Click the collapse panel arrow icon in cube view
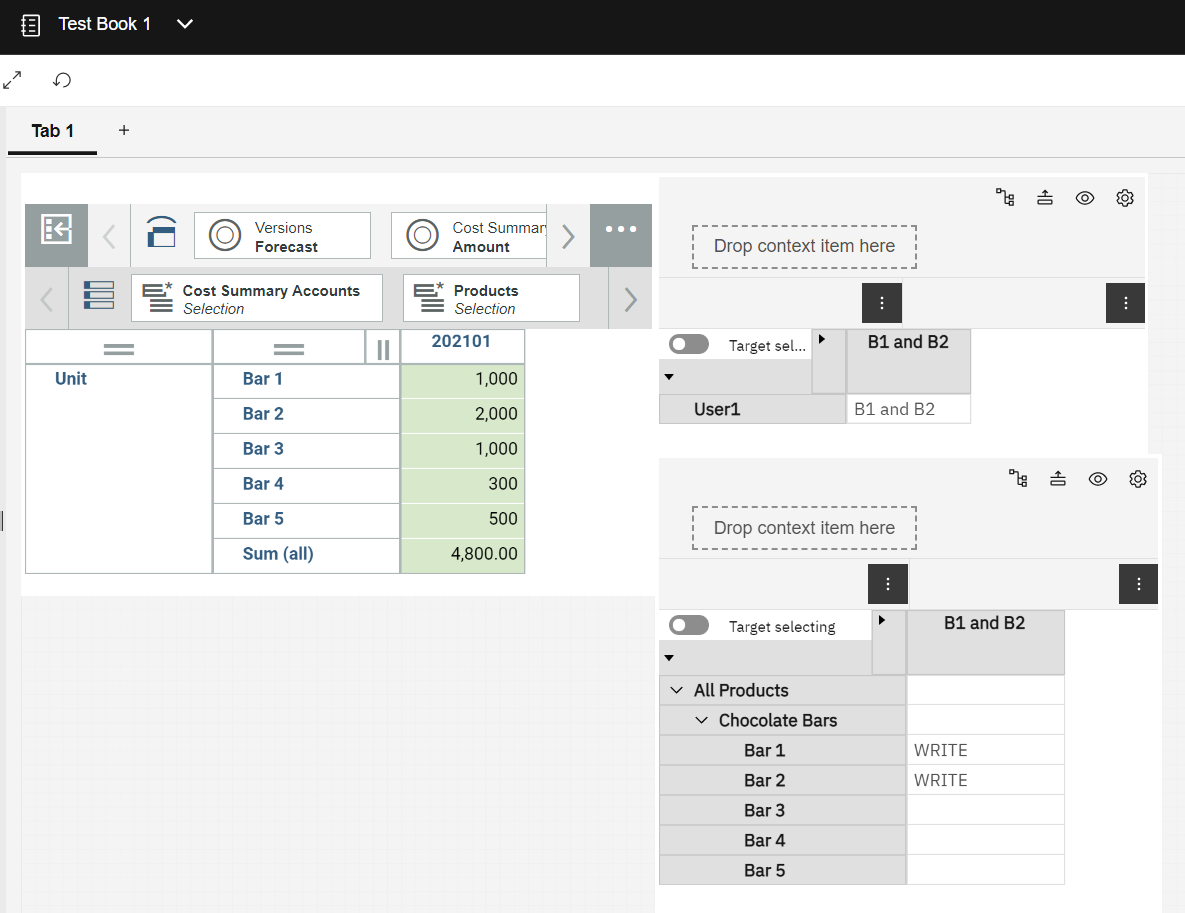Viewport: 1185px width, 913px height. click(x=56, y=231)
